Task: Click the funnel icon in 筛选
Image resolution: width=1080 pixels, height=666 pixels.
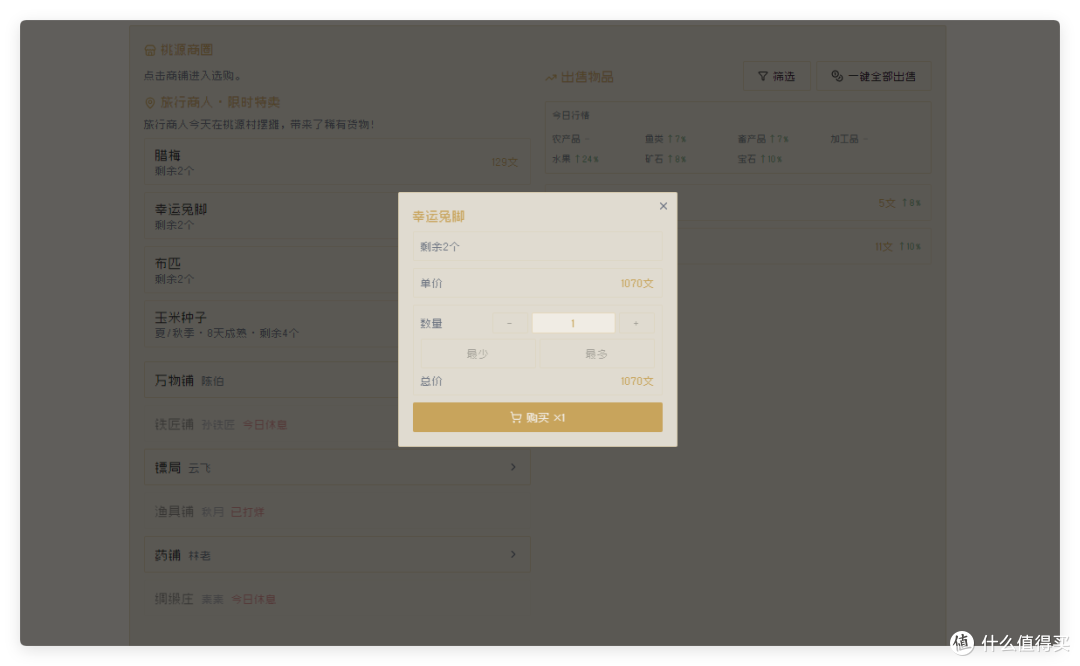Action: pyautogui.click(x=762, y=76)
